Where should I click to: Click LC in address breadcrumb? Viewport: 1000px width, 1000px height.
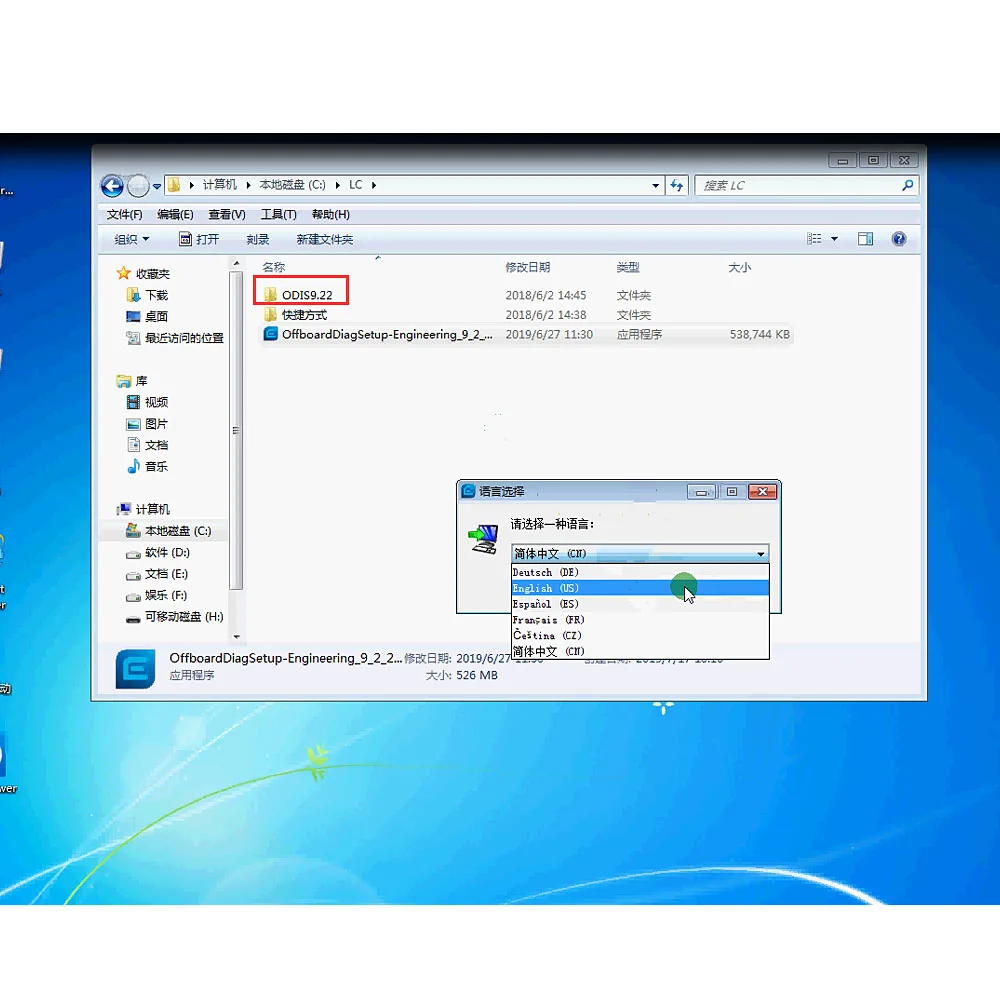pyautogui.click(x=355, y=185)
